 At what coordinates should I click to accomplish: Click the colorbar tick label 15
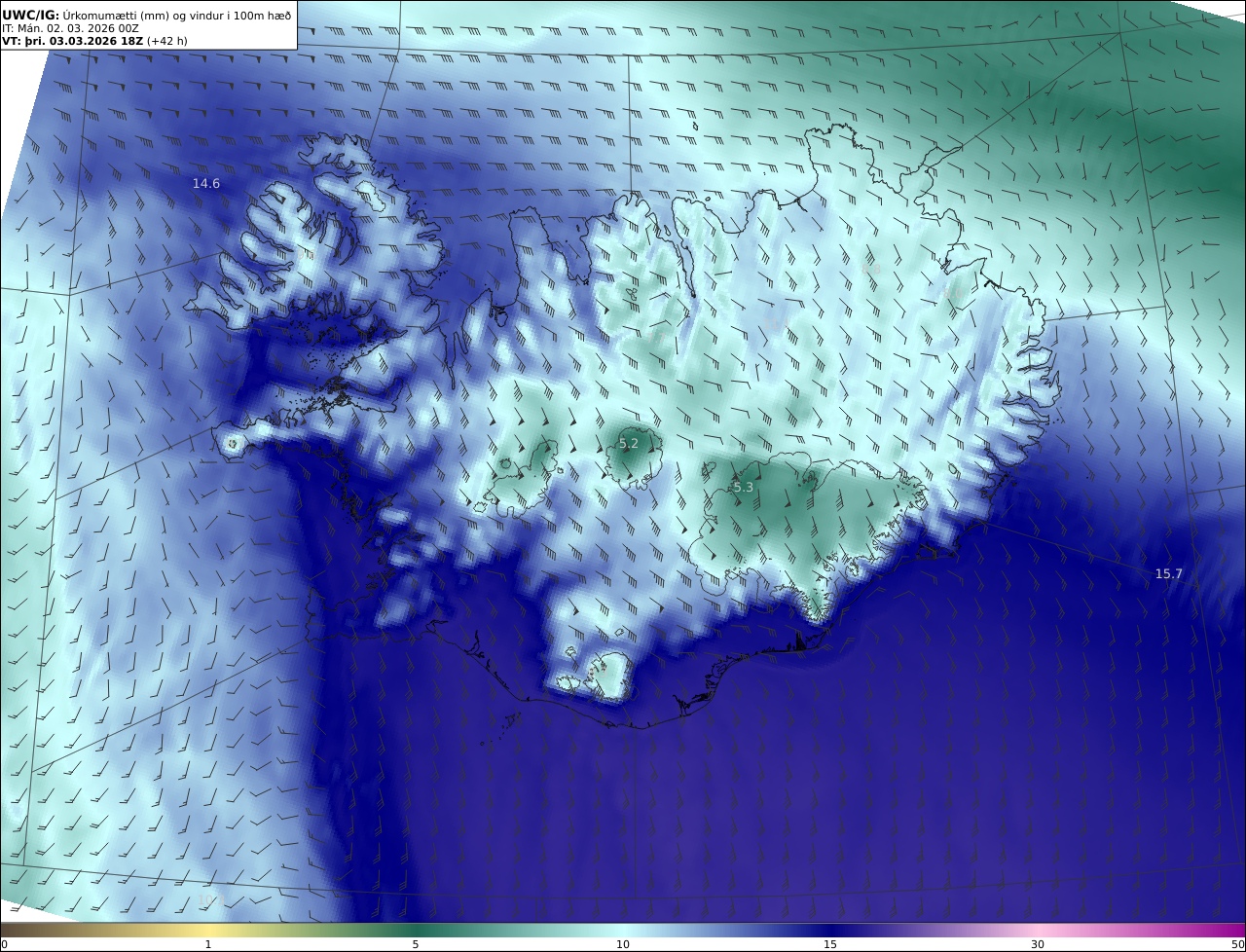830,944
